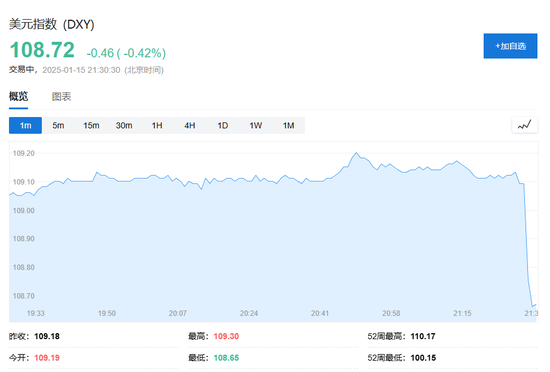
Task: Click the change value -0.46 ( -0.42%)
Action: (126, 53)
